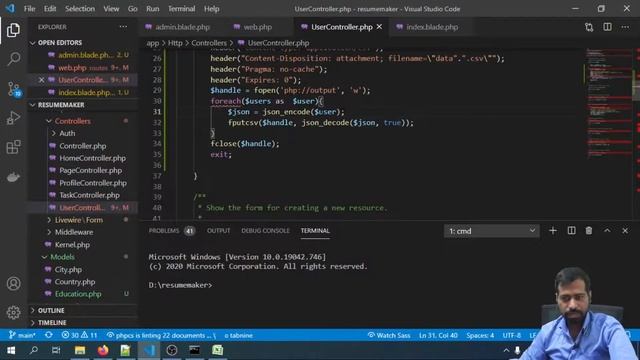Click phpcs linting status item
This screenshot has height=360, width=640.
[161, 335]
